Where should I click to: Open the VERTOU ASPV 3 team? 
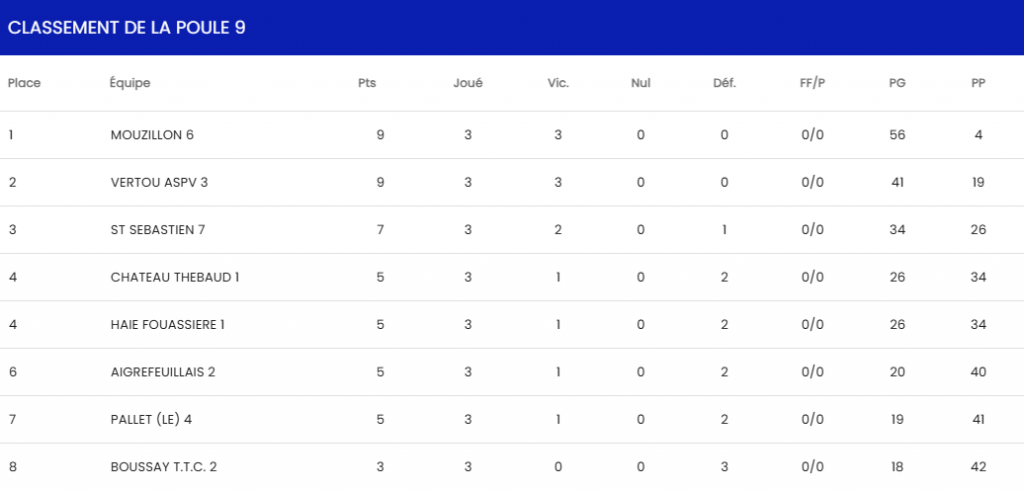[159, 182]
